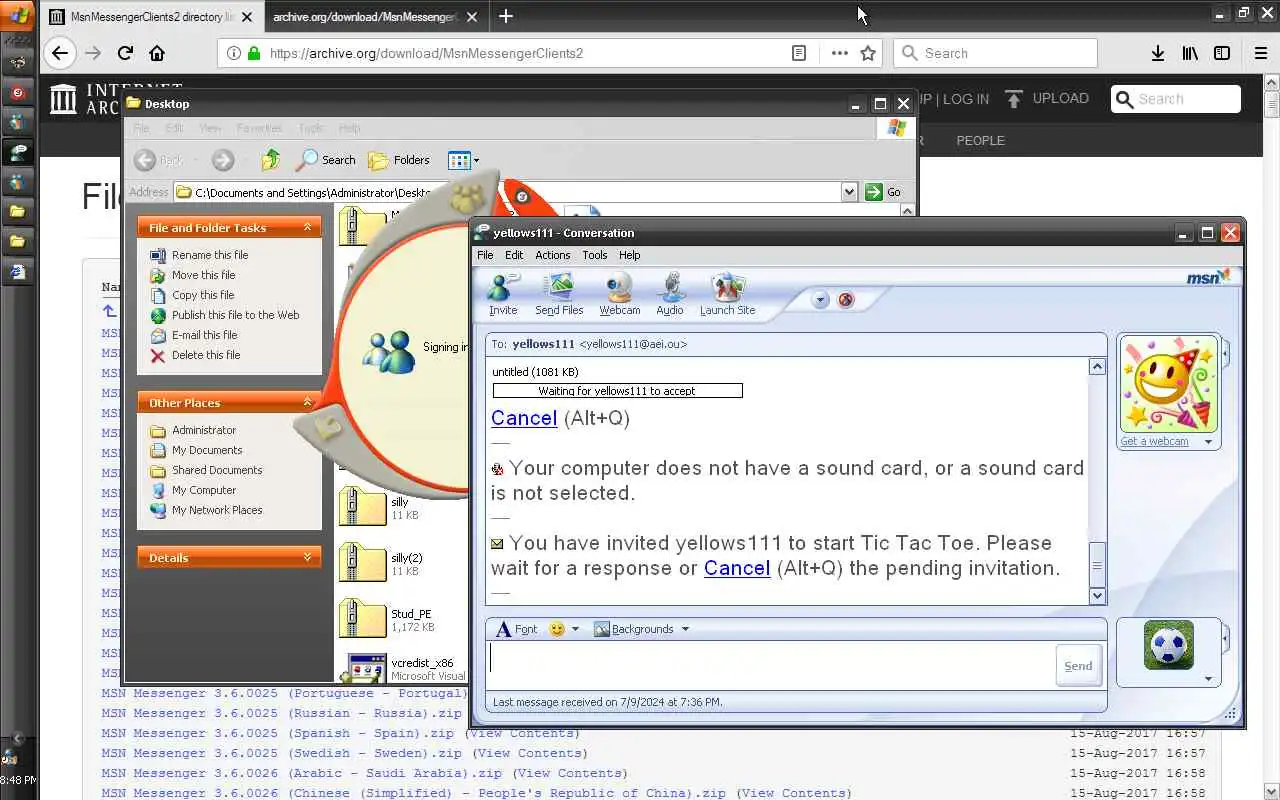Collapse the Other Places panel
This screenshot has height=800, width=1280.
307,403
